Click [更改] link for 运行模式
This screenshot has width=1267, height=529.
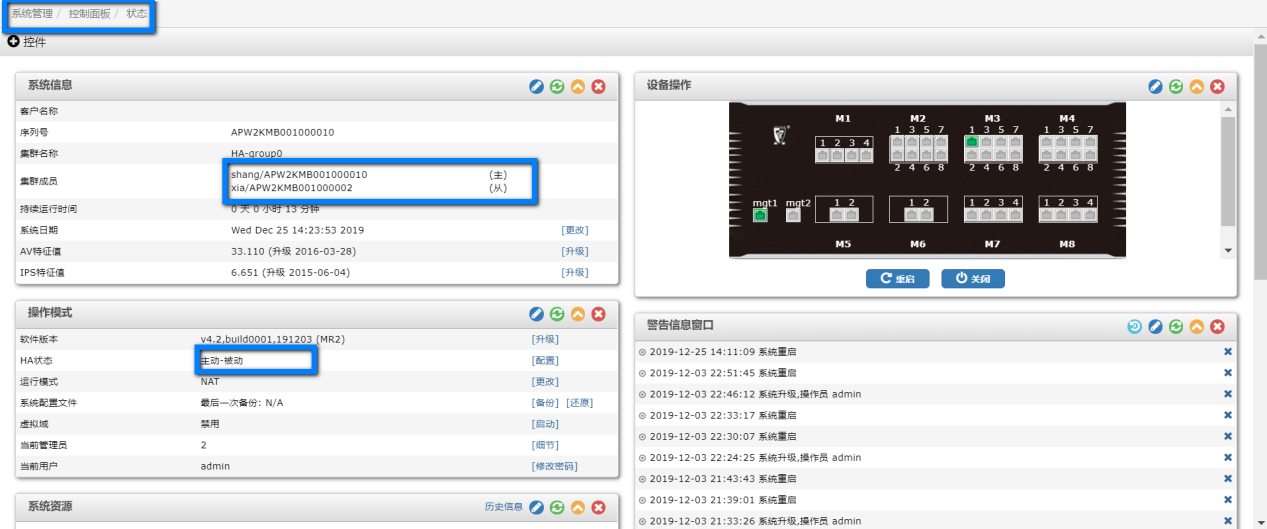pos(545,381)
